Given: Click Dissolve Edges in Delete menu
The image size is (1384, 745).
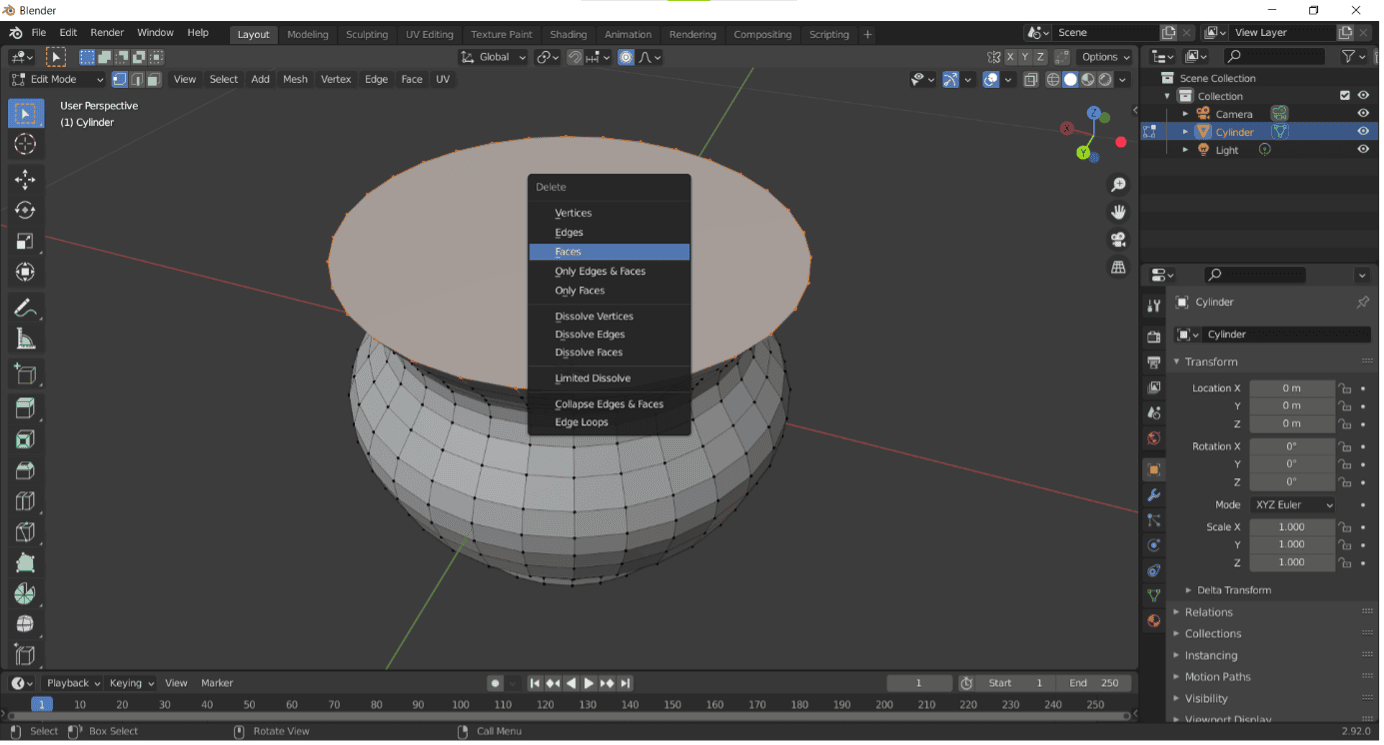Looking at the screenshot, I should pos(590,335).
